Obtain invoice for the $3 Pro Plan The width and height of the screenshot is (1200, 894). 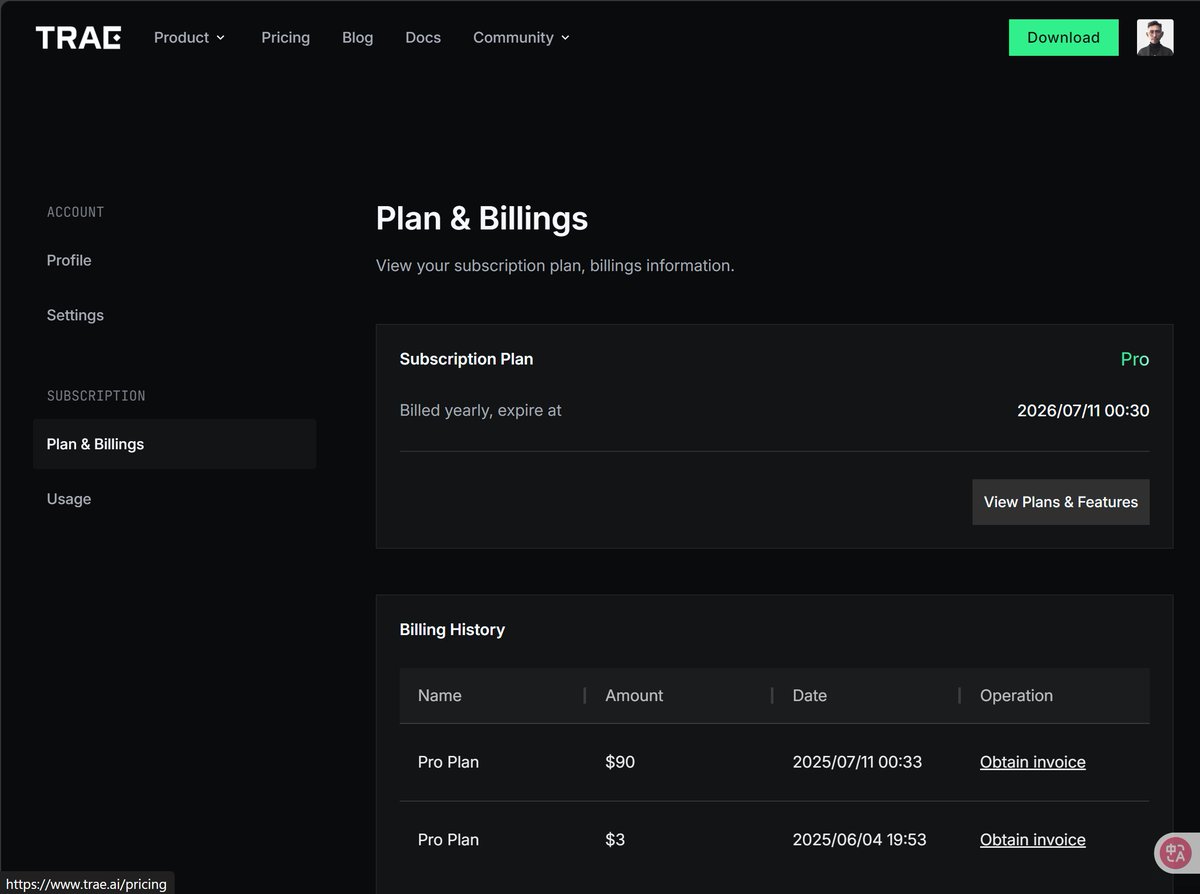coord(1033,840)
